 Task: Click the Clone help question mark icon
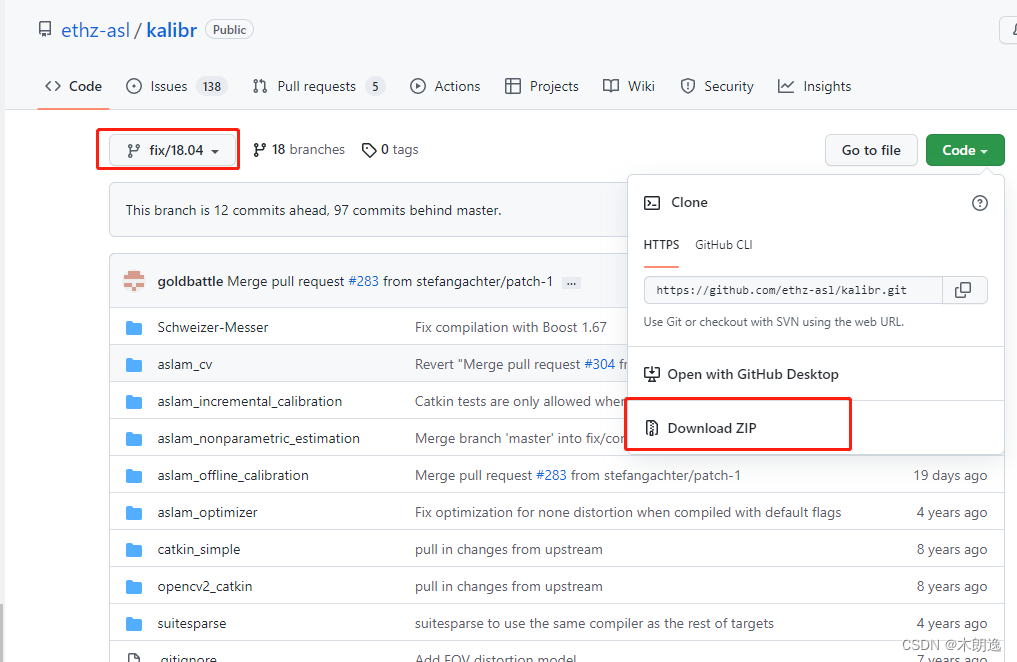tap(979, 203)
